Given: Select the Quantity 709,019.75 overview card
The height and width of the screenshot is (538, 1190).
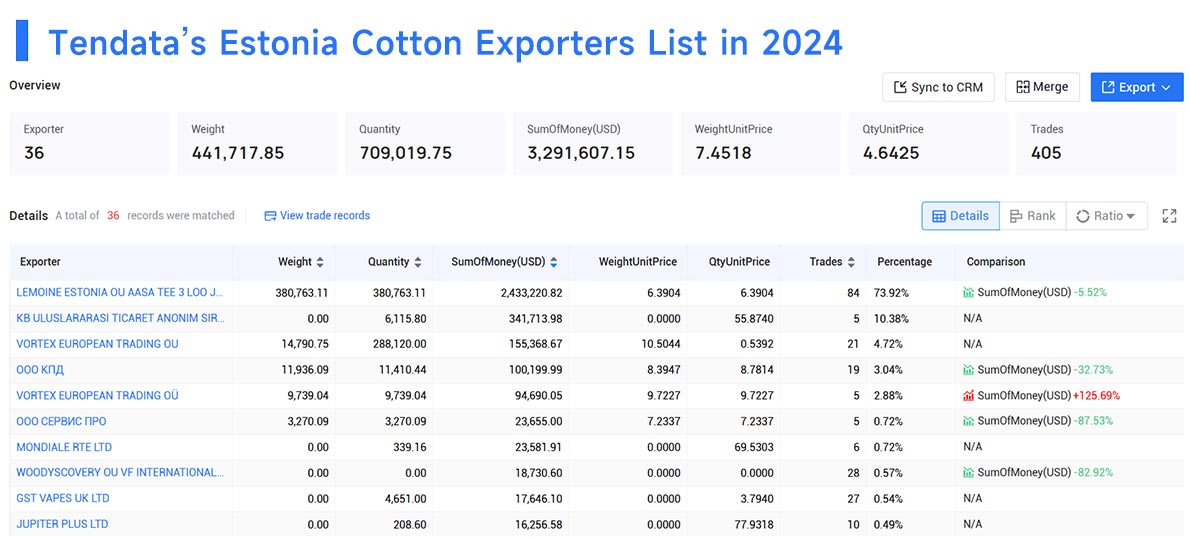Looking at the screenshot, I should (425, 143).
